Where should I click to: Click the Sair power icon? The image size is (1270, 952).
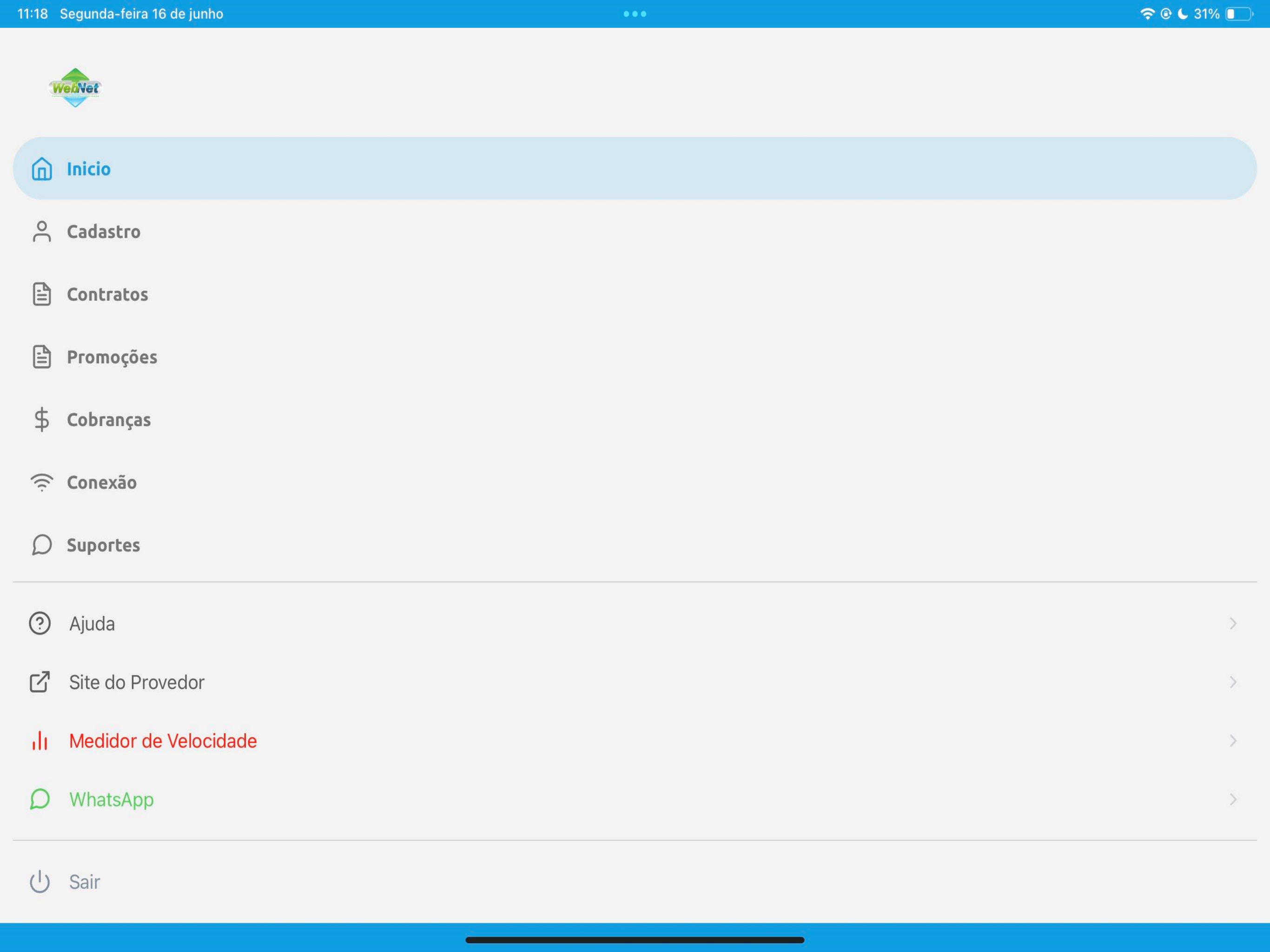40,881
